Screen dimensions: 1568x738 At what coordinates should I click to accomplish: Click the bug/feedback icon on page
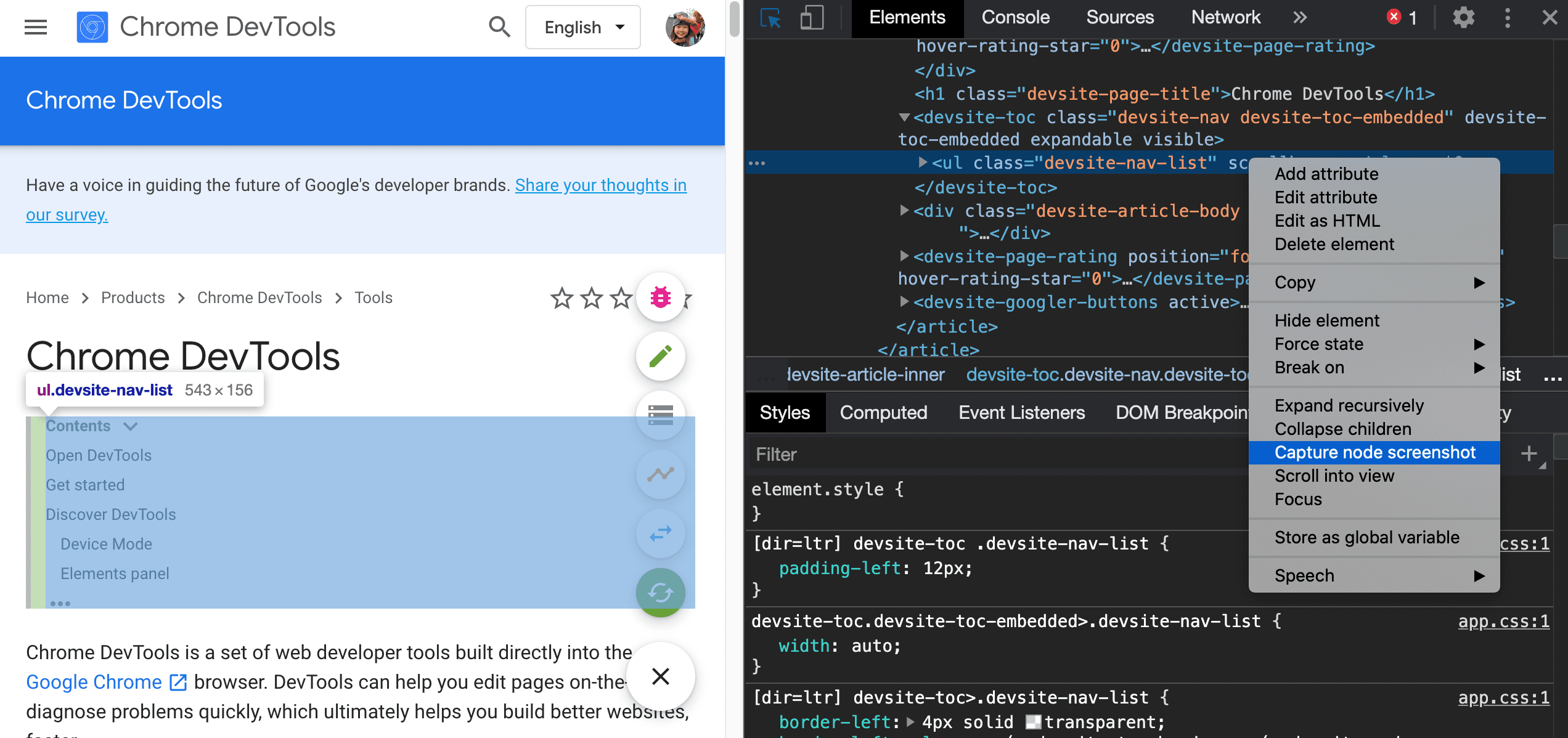point(659,297)
